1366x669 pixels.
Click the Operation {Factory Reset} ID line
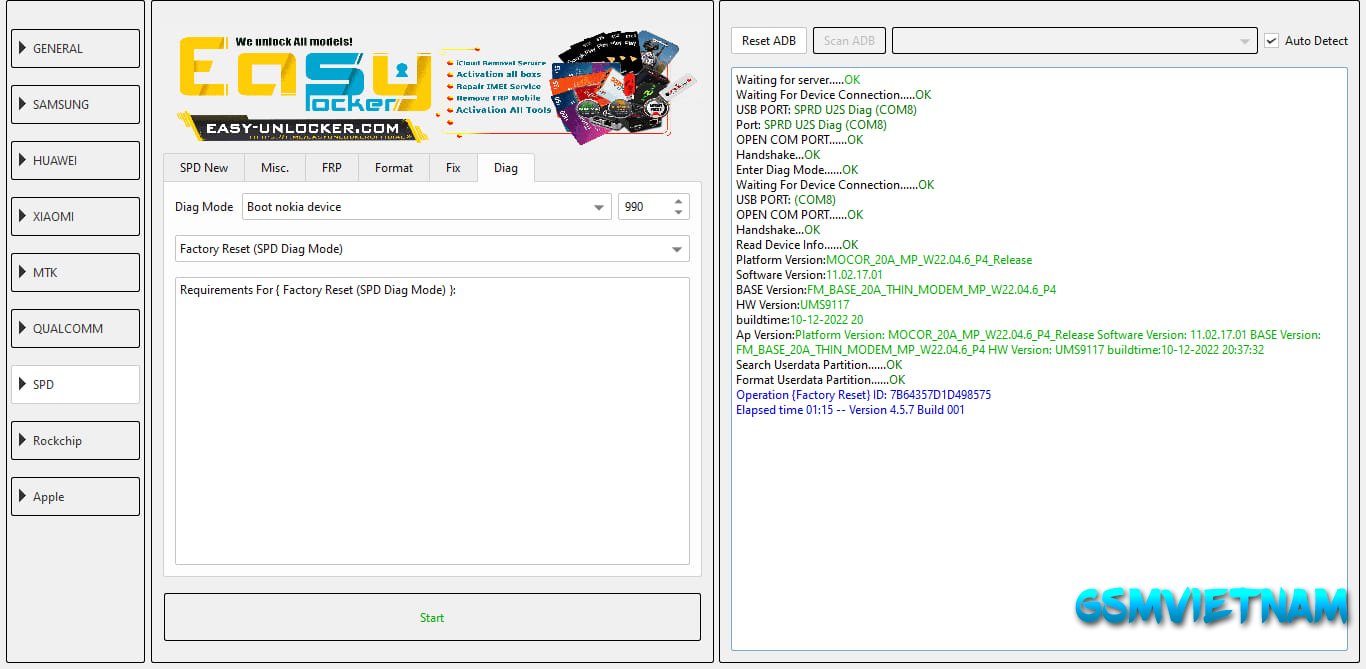863,395
